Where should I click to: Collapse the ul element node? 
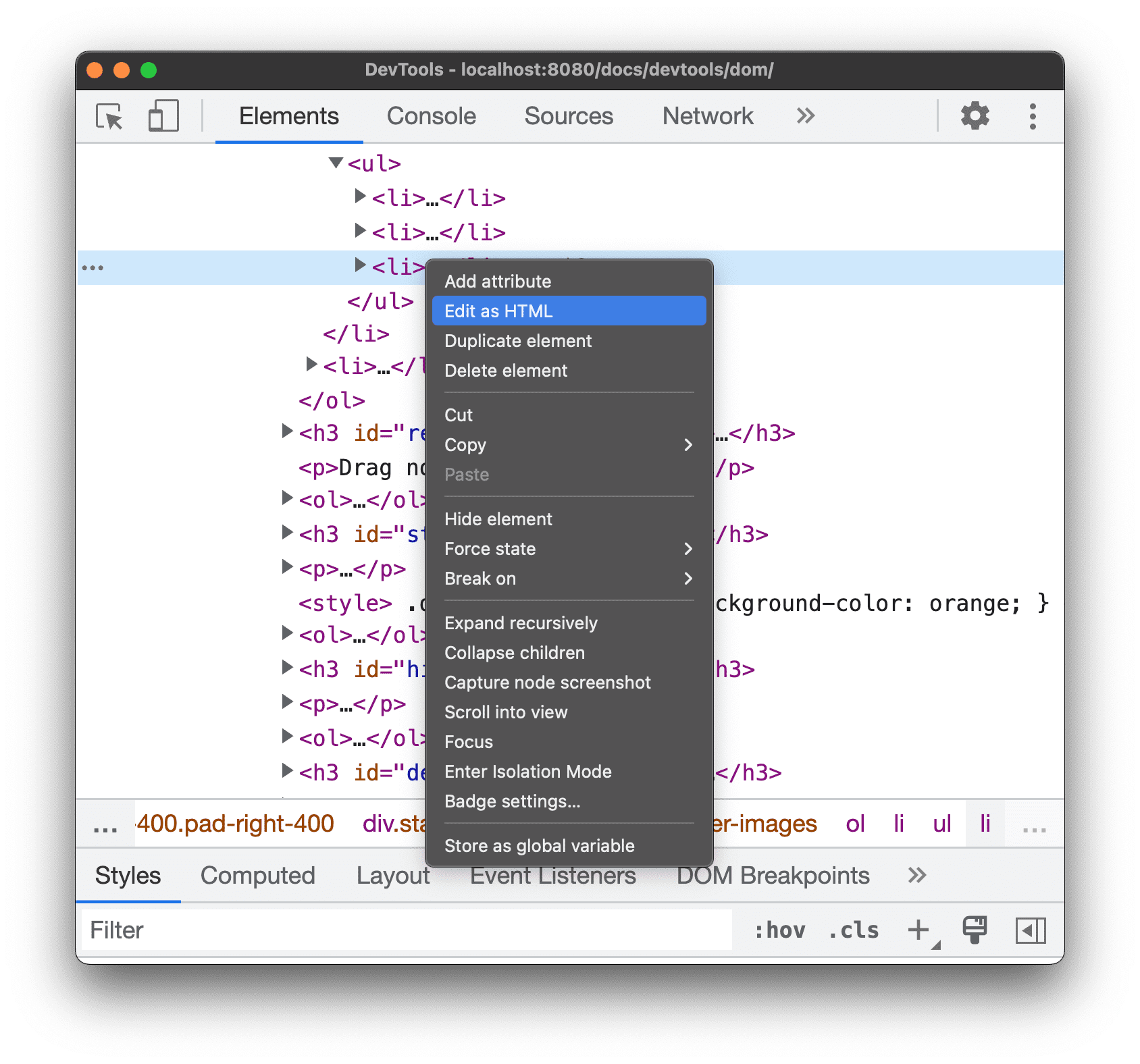(x=336, y=163)
